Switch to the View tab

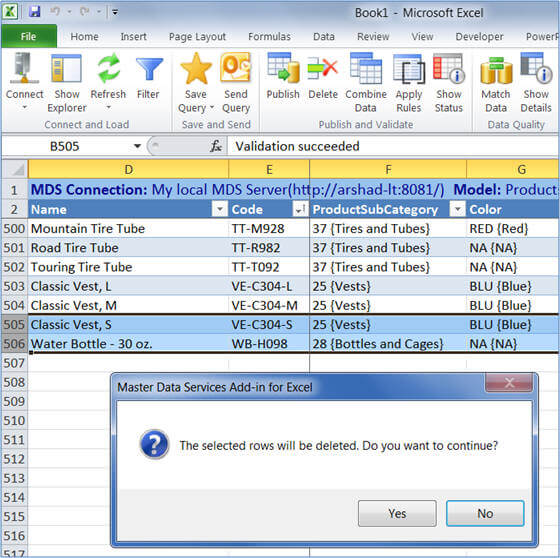[x=422, y=36]
